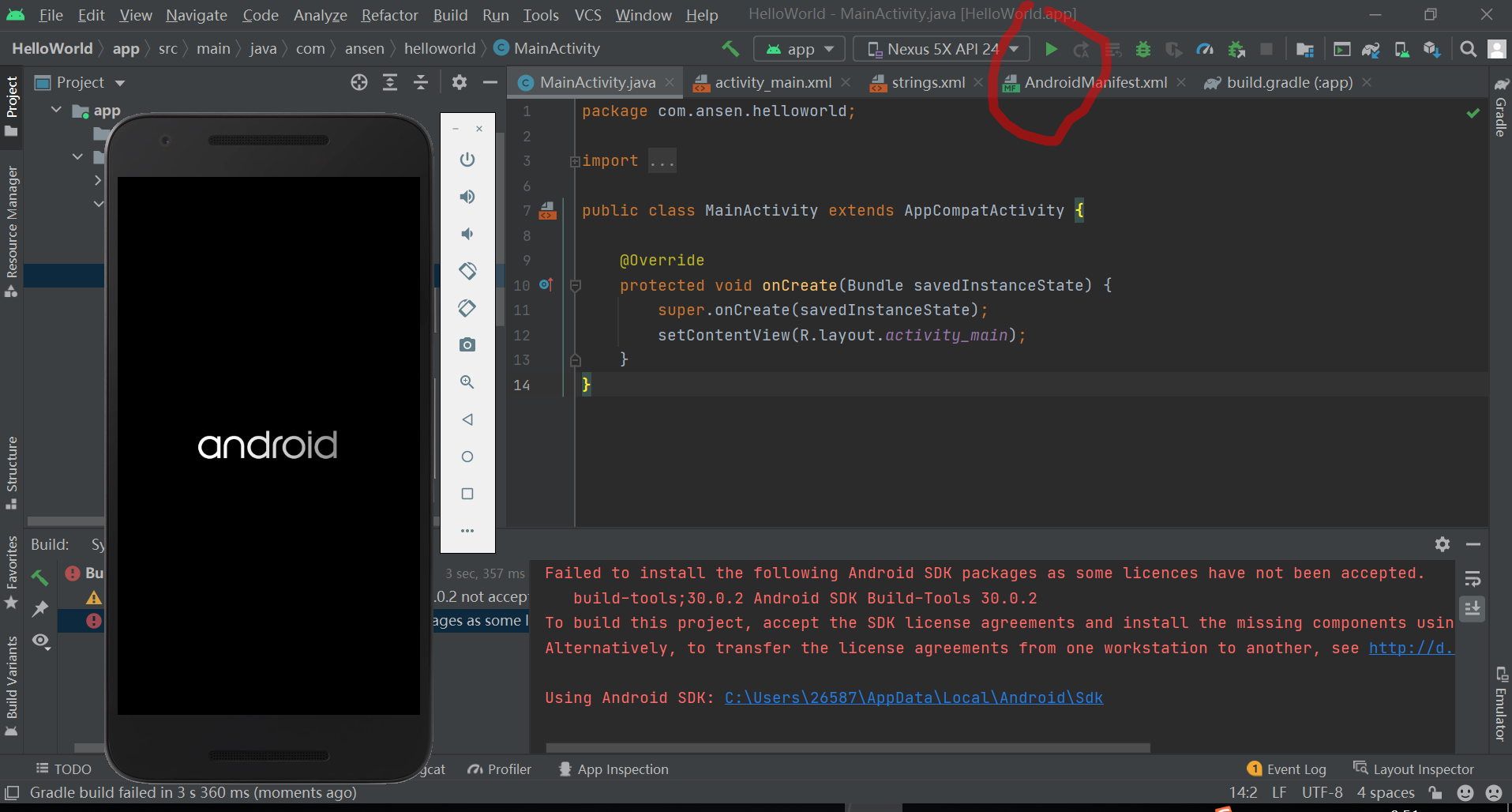The width and height of the screenshot is (1512, 812).
Task: Take an emulator screenshot with camera icon
Action: coord(467,345)
